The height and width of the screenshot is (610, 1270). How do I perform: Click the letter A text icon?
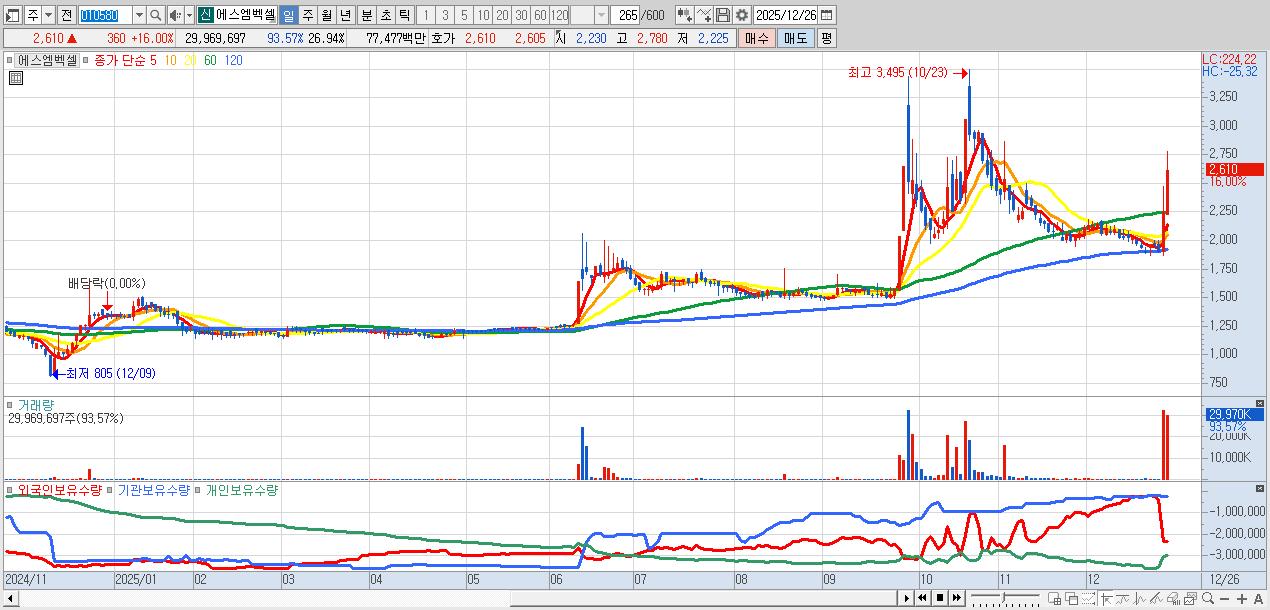1258,599
